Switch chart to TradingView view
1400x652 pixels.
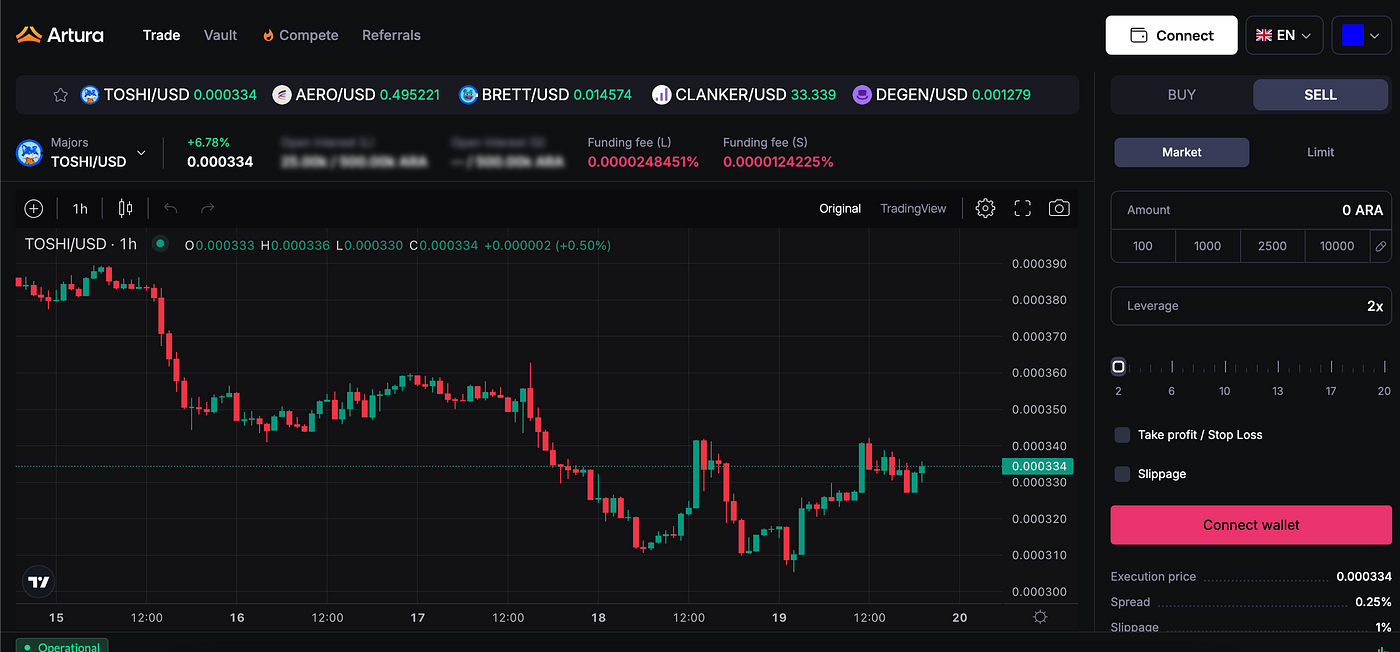pyautogui.click(x=913, y=208)
